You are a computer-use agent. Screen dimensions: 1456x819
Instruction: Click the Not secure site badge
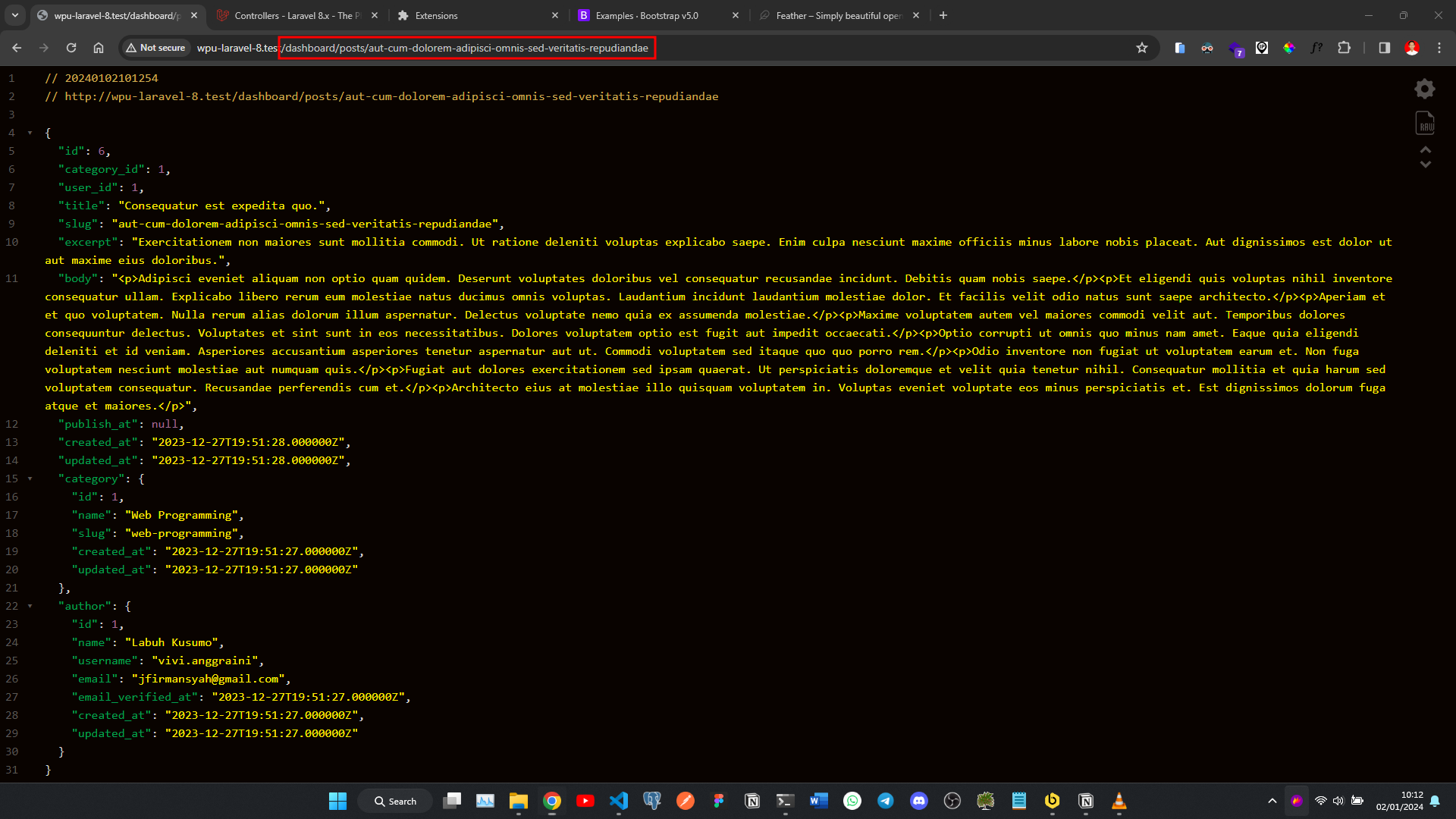[155, 48]
